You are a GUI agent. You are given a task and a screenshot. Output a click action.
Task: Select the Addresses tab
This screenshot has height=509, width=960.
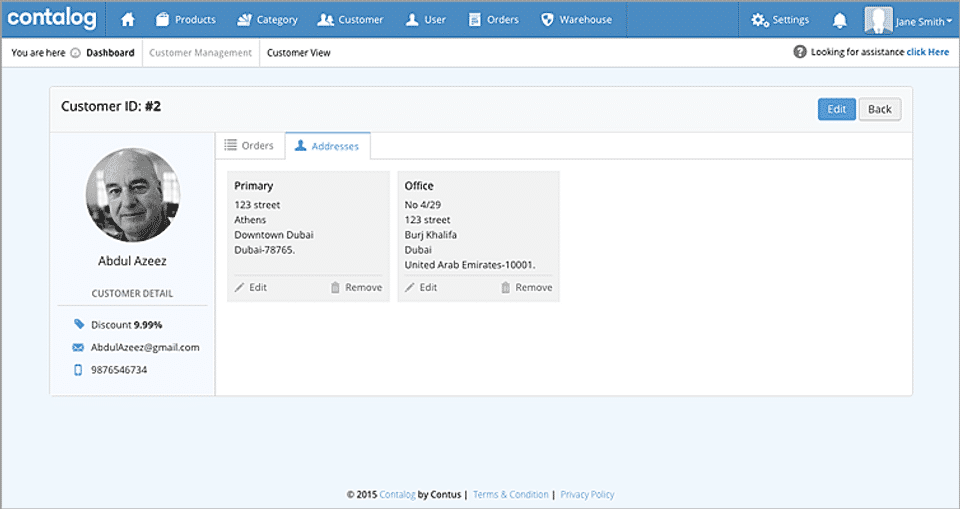coord(328,146)
